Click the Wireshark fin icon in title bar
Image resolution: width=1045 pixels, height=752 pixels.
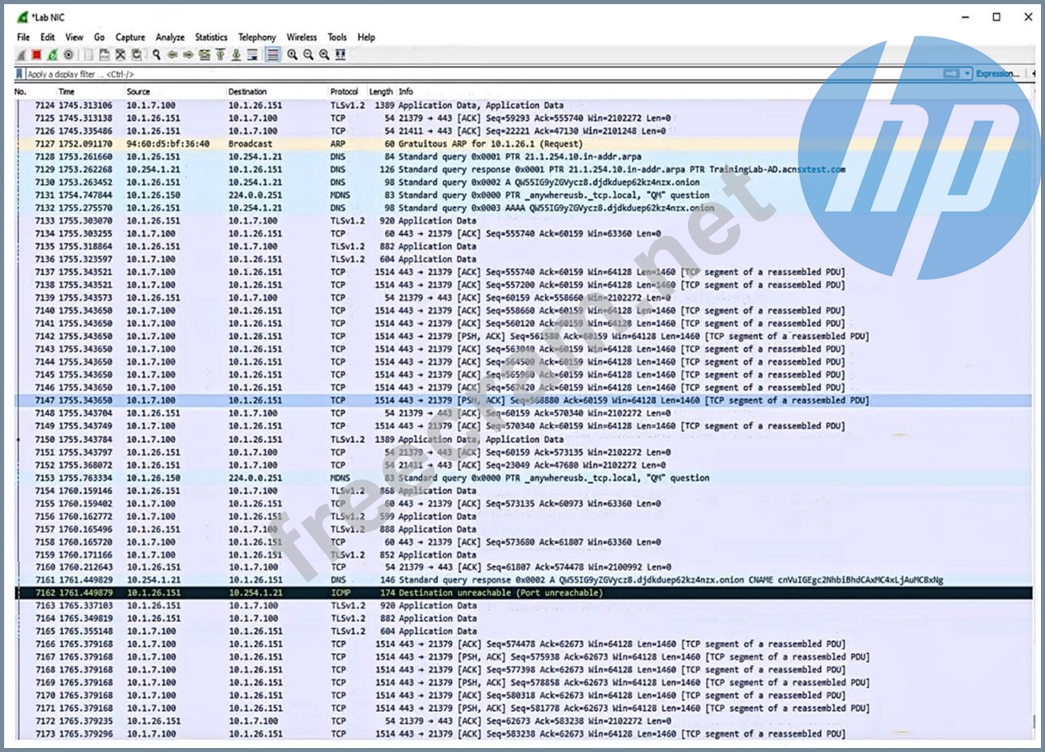coord(23,17)
